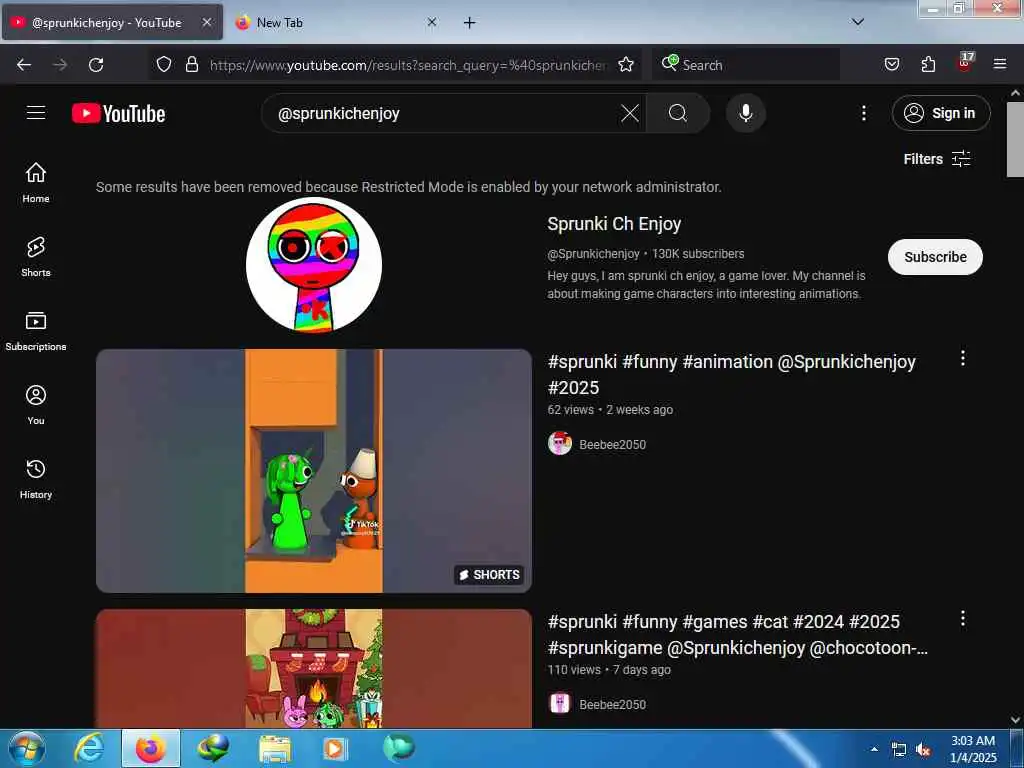1024x768 pixels.
Task: Reload the current page
Action: pyautogui.click(x=96, y=64)
